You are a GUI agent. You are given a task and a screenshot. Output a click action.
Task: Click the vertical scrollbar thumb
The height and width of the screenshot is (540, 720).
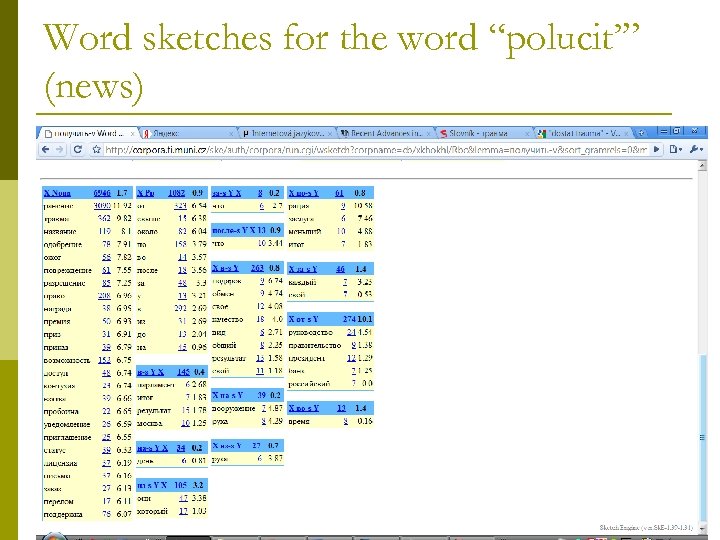[x=702, y=436]
